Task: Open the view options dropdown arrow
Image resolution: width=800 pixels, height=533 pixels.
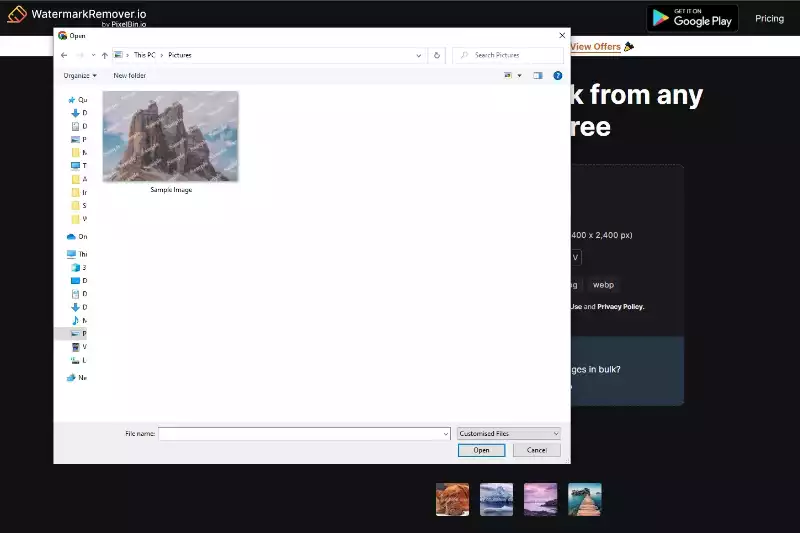Action: click(x=519, y=75)
